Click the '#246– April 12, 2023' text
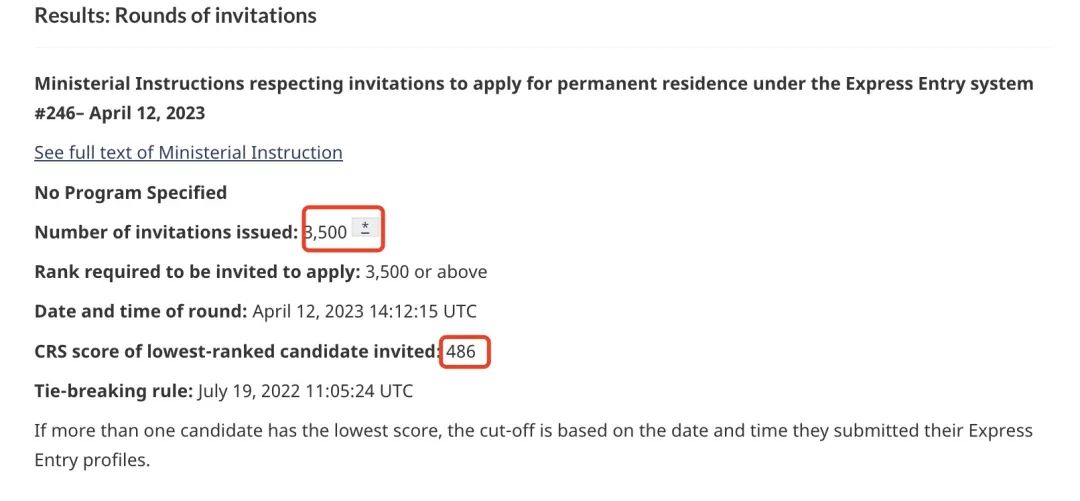Image resolution: width=1080 pixels, height=501 pixels. 119,113
